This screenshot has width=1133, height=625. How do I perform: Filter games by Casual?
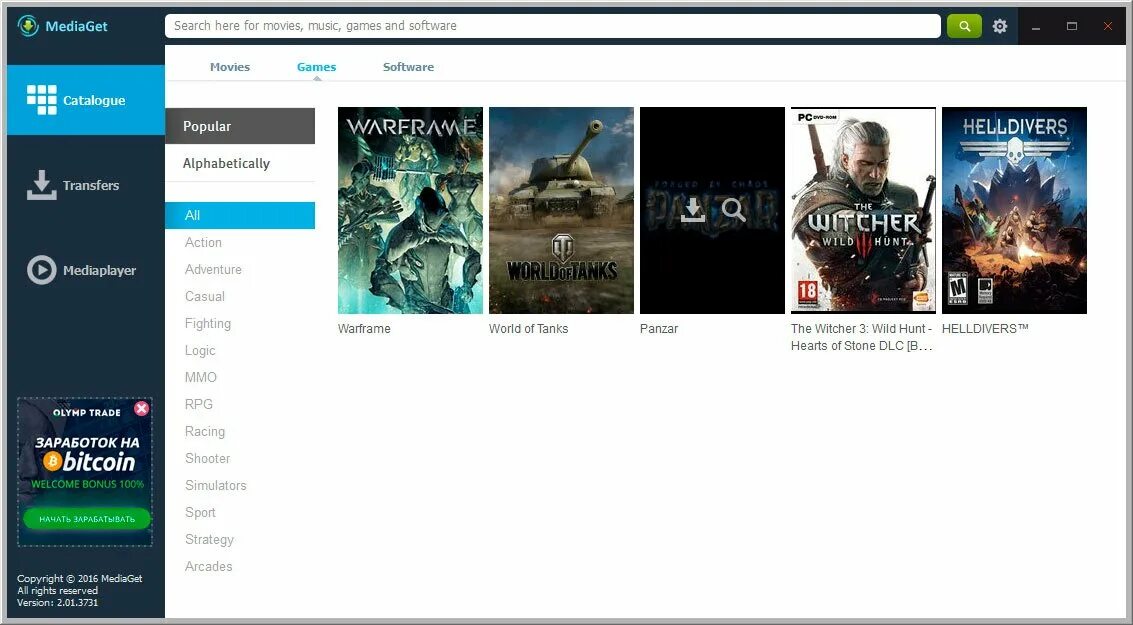(x=204, y=296)
